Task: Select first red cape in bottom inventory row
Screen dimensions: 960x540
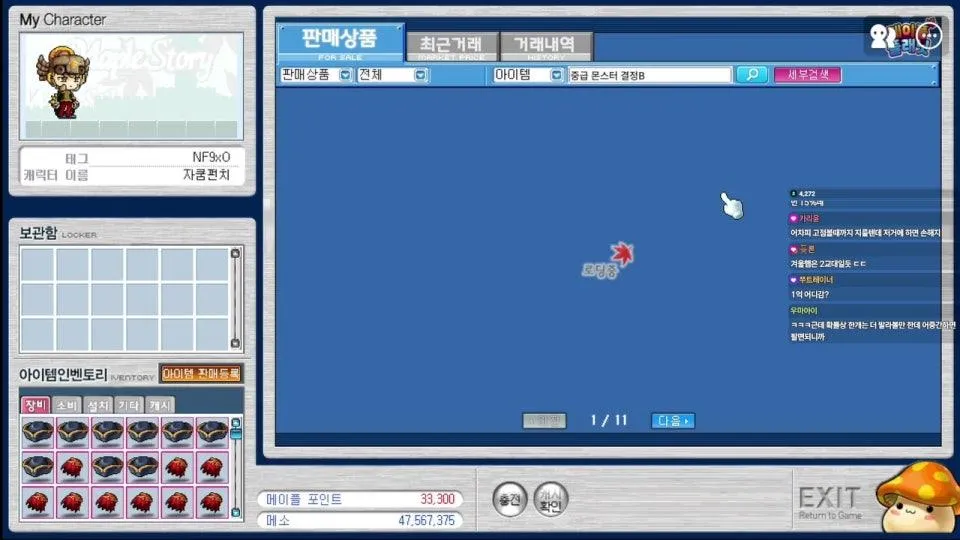Action: pos(38,503)
